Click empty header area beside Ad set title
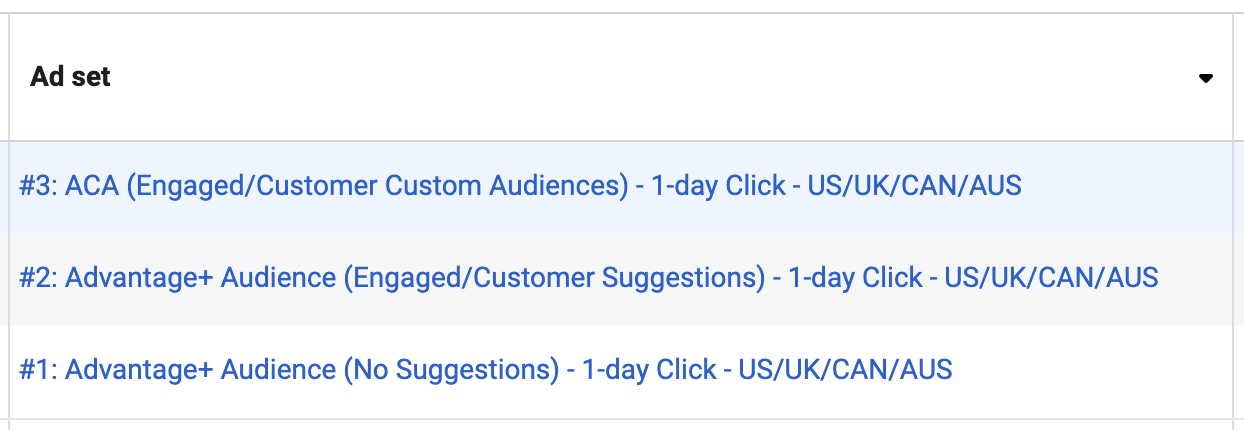1244x430 pixels. click(x=650, y=77)
